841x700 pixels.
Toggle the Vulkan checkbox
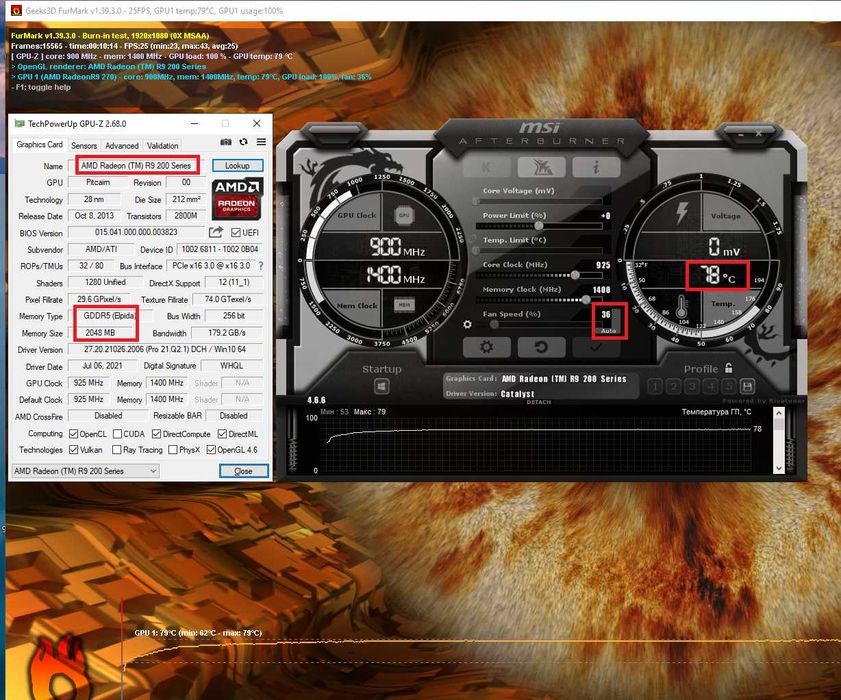click(74, 450)
